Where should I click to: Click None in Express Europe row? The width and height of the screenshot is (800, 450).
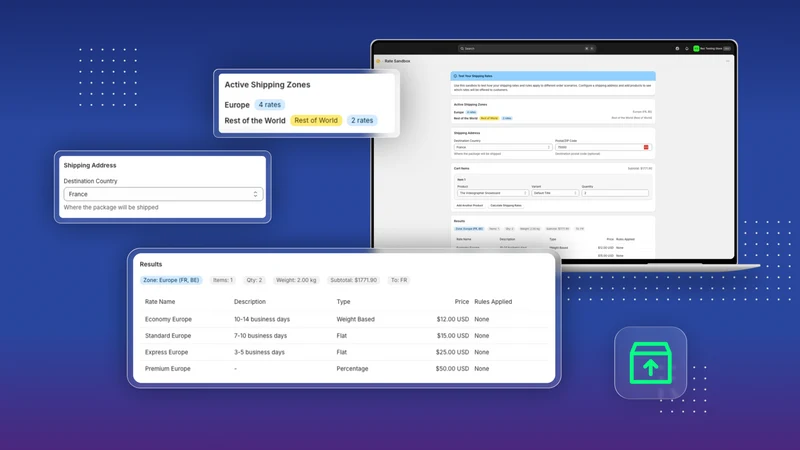(482, 352)
